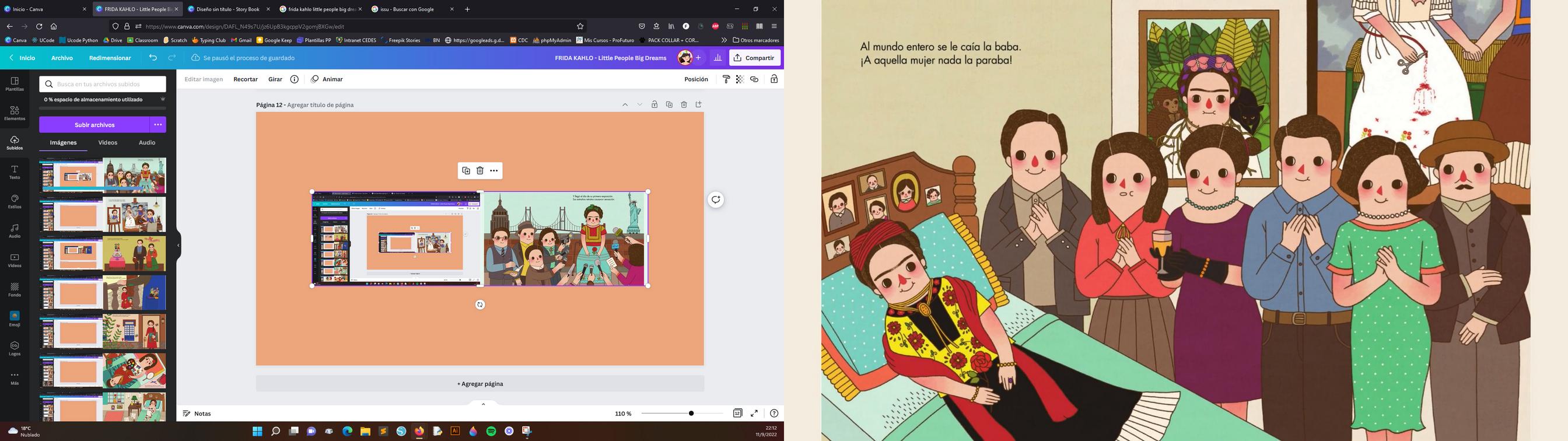Duplicate page 12 using the page header icon
This screenshot has height=441, width=1568.
(x=669, y=105)
